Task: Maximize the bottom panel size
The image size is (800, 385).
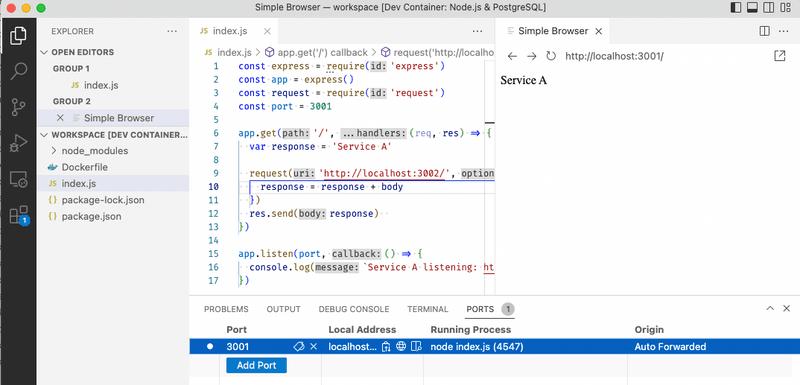Action: [770, 308]
